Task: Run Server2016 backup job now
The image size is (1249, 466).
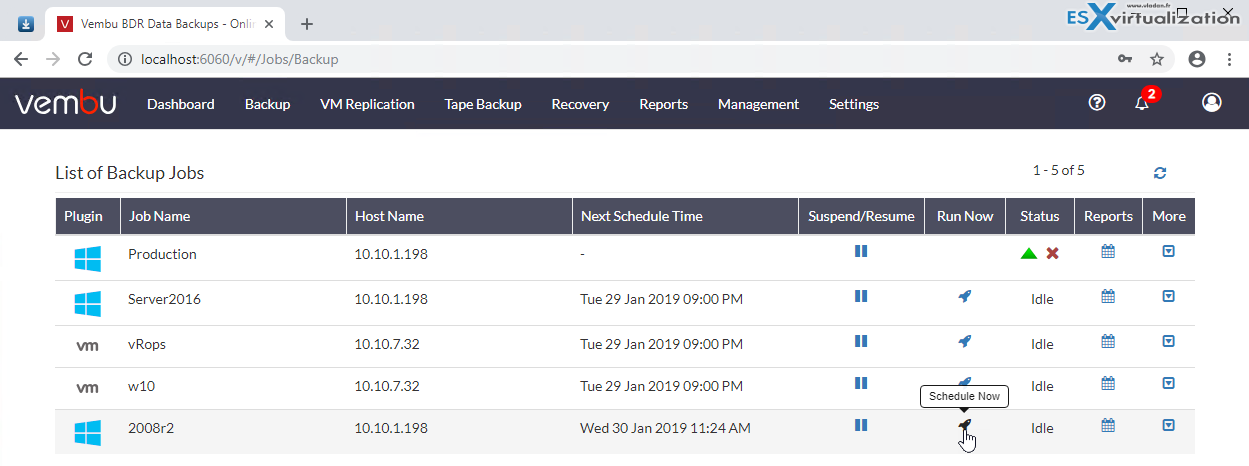Action: coord(964,296)
